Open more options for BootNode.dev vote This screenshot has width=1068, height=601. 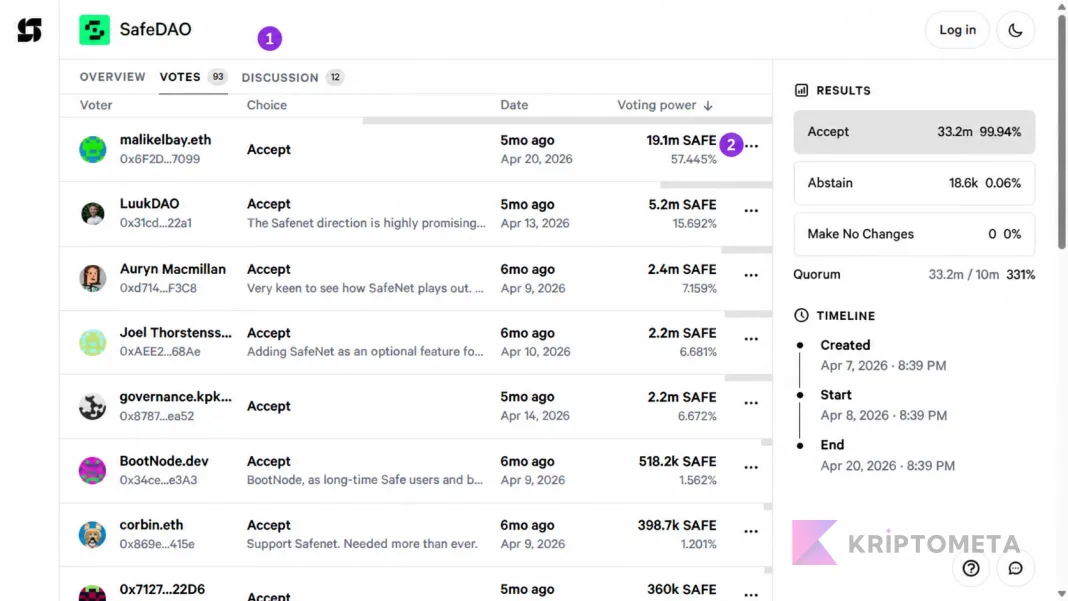pyautogui.click(x=751, y=467)
